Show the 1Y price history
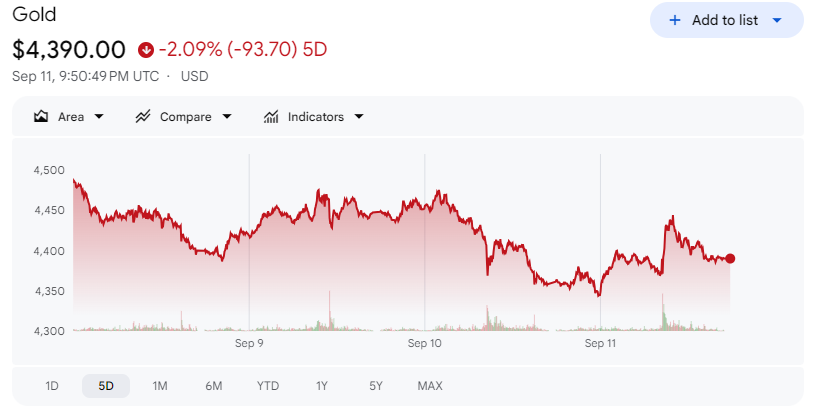816x416 pixels. coord(322,386)
